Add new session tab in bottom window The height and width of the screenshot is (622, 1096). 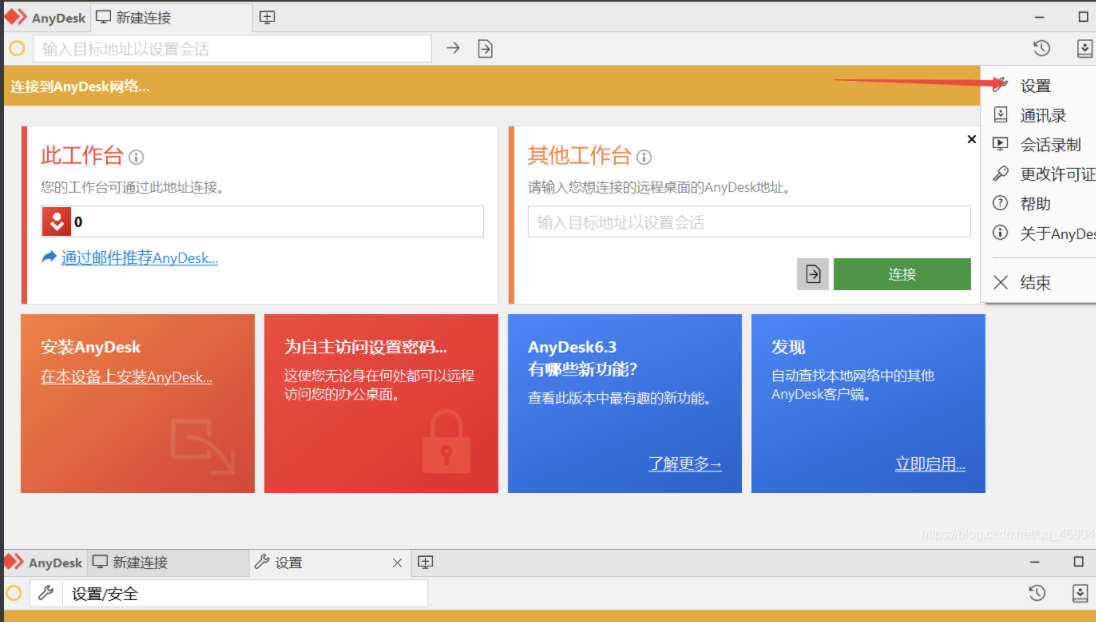click(x=425, y=562)
